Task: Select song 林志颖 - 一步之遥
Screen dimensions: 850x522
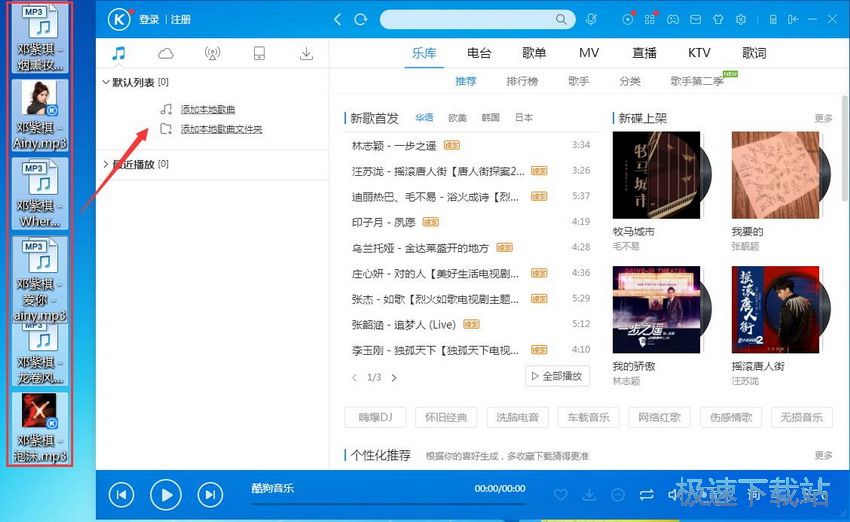Action: 394,145
